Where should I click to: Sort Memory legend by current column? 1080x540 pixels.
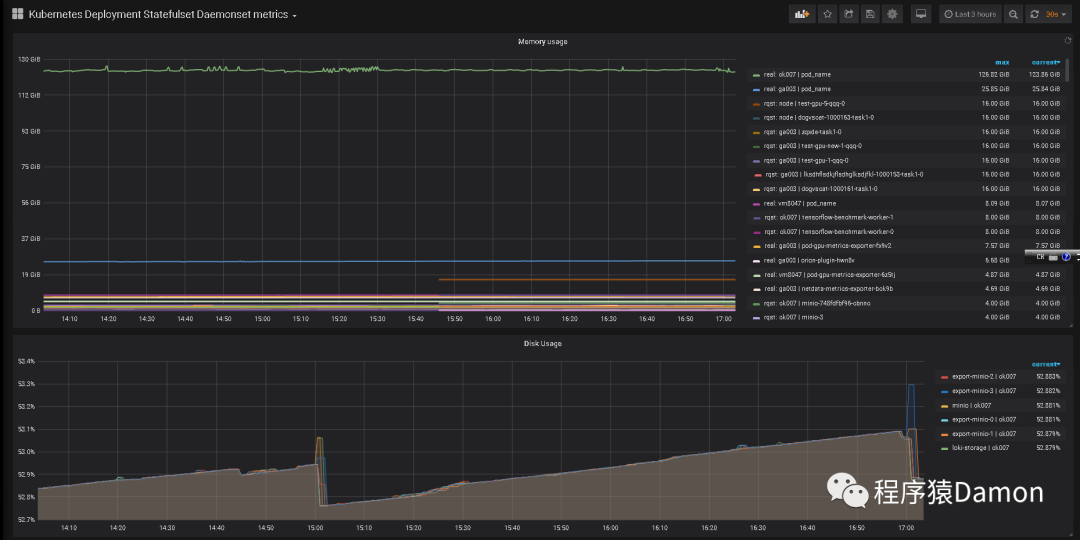tap(1046, 63)
